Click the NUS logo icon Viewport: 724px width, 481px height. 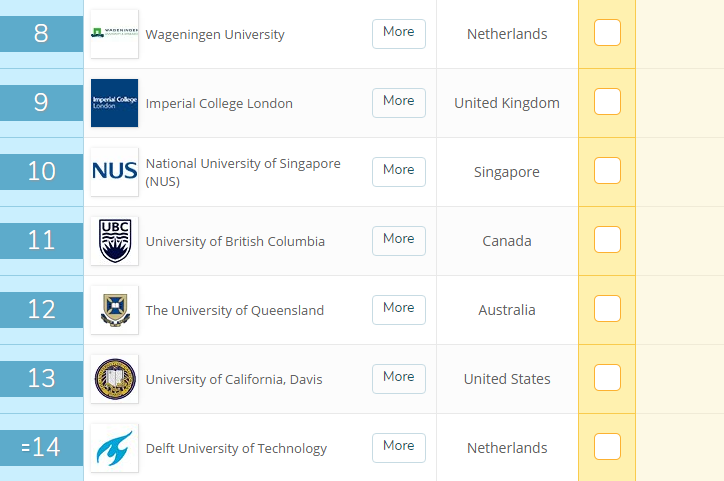tap(114, 172)
